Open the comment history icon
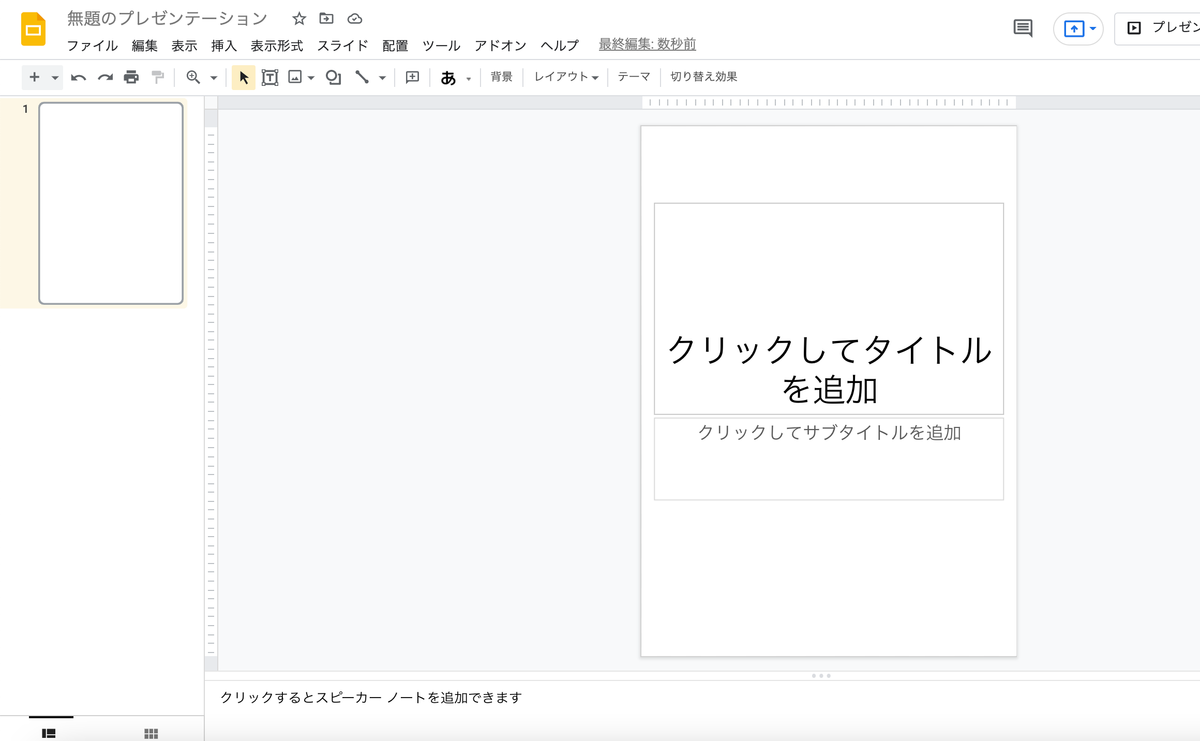The height and width of the screenshot is (741, 1200). 1021,29
